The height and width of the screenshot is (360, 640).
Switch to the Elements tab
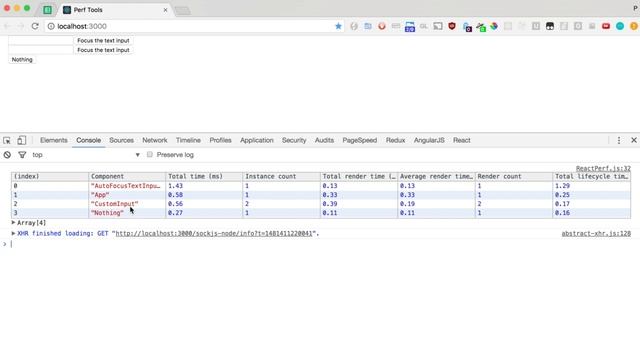click(53, 140)
